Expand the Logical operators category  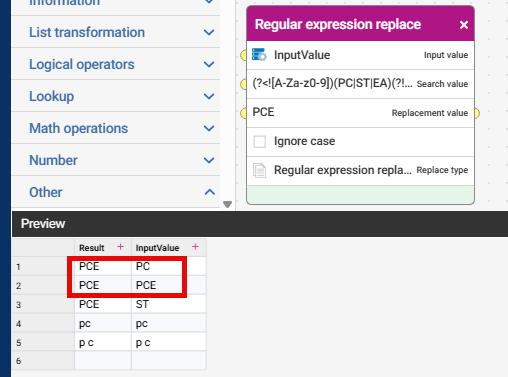pos(116,64)
